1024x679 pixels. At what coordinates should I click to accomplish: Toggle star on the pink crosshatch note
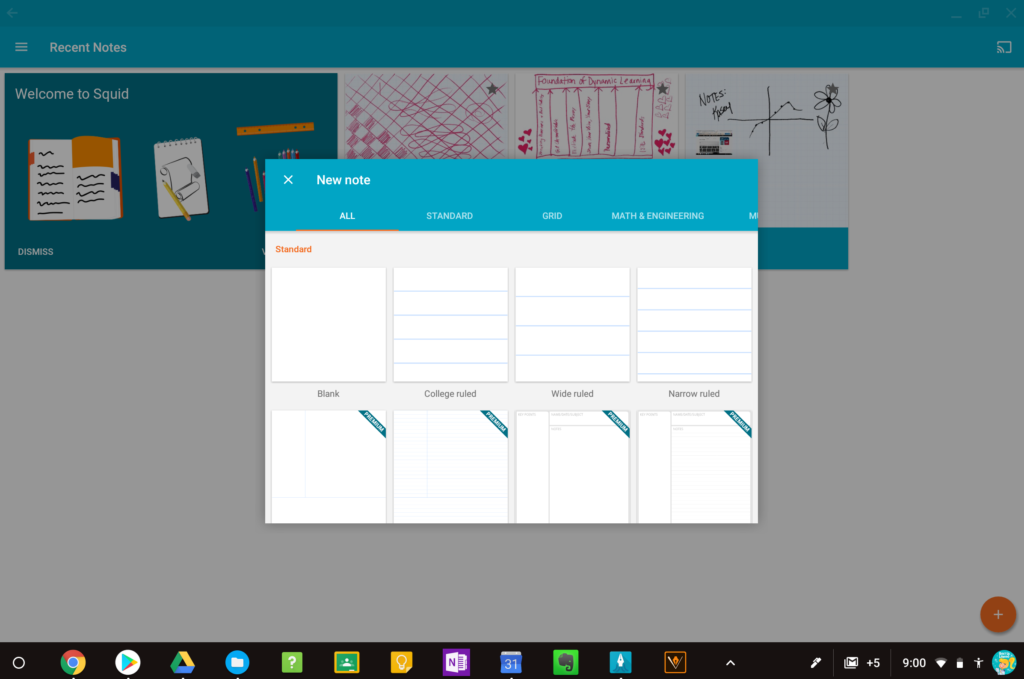pyautogui.click(x=492, y=89)
